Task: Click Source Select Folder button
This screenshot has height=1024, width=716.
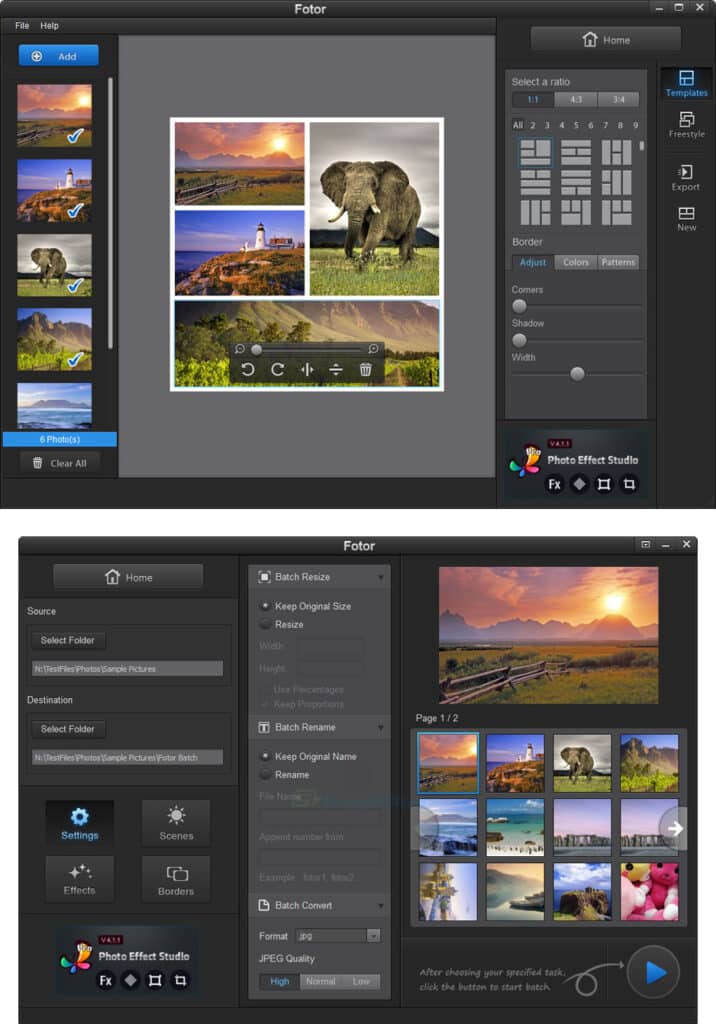Action: (68, 640)
